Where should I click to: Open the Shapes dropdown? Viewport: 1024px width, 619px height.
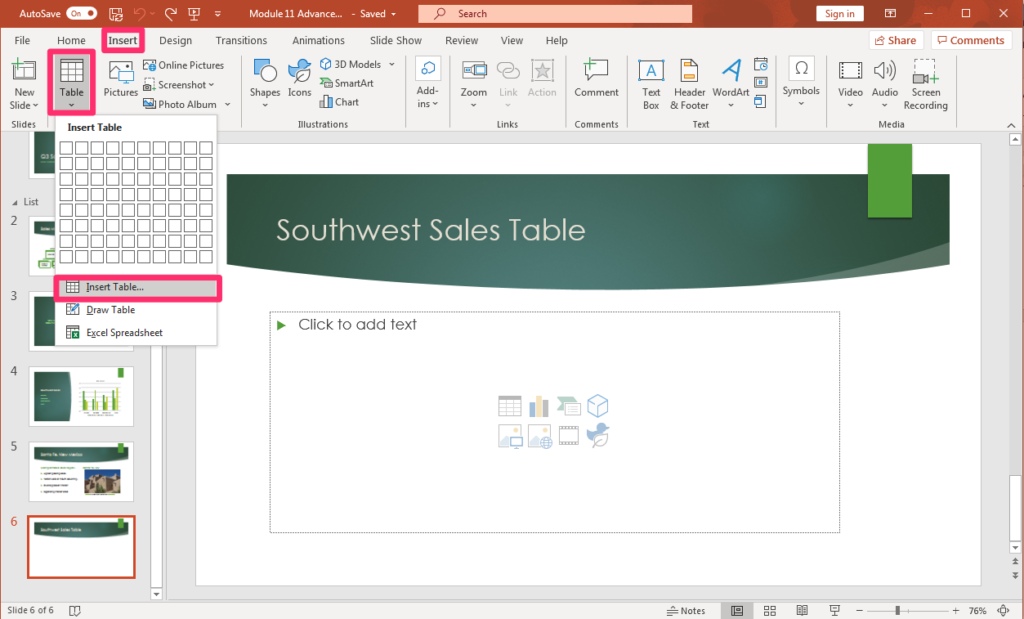(x=264, y=84)
